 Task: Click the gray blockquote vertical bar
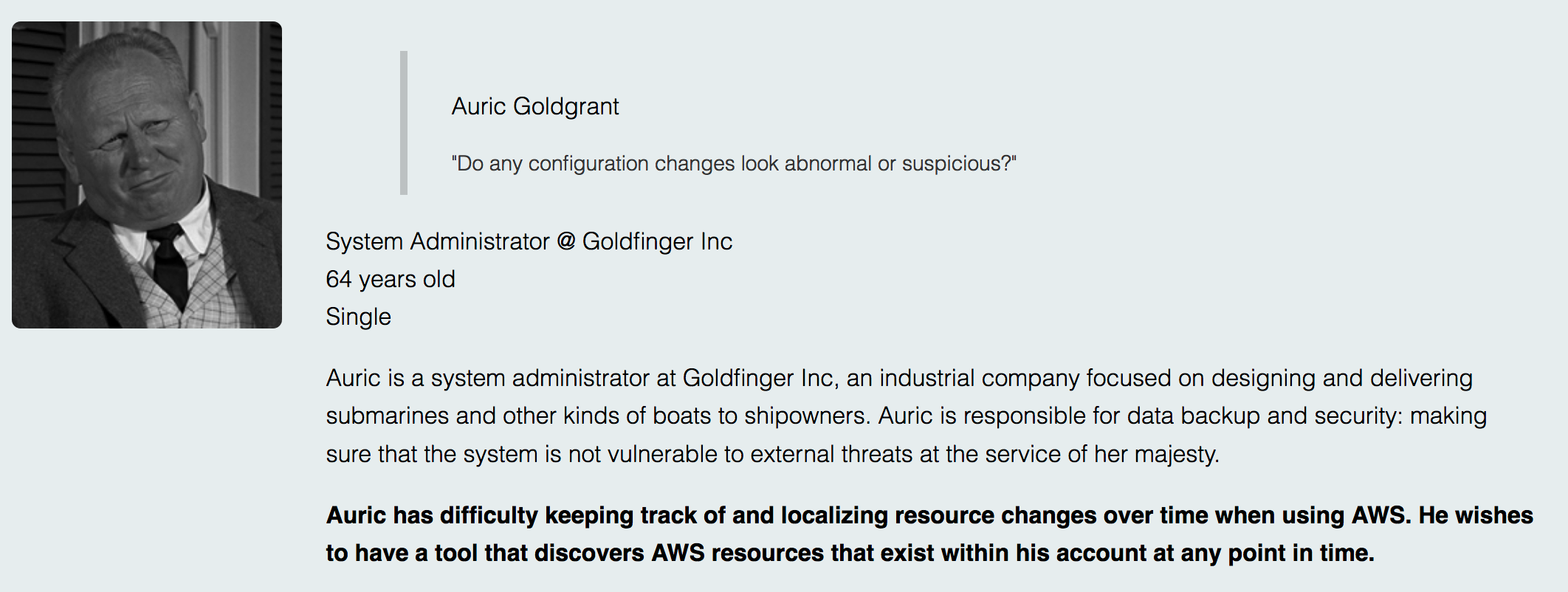tap(404, 123)
